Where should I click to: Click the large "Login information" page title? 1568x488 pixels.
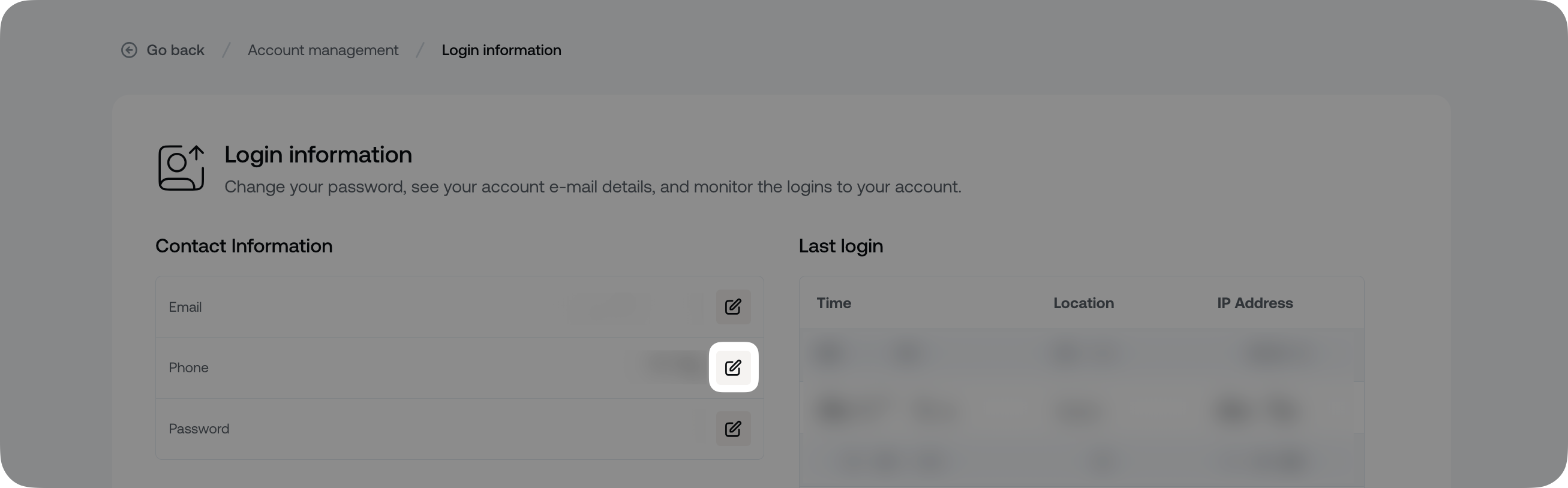point(318,155)
